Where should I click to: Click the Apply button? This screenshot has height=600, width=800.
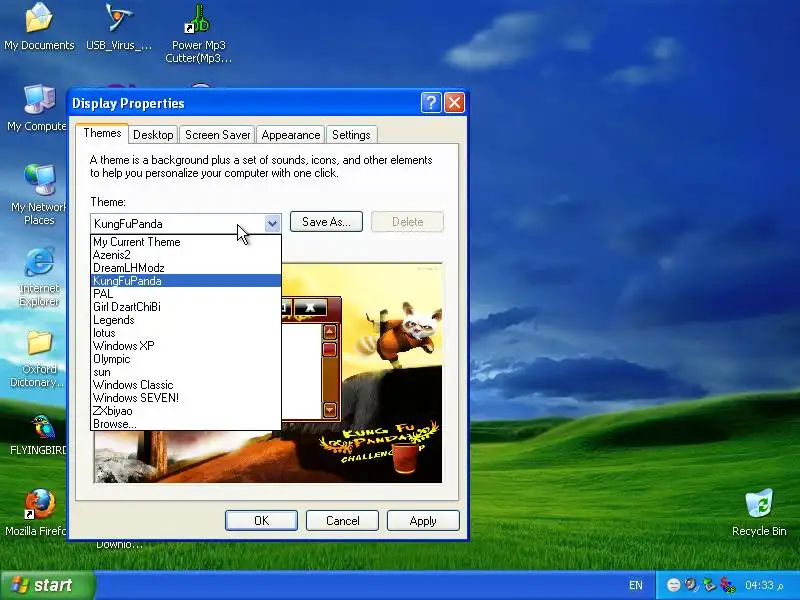[423, 520]
